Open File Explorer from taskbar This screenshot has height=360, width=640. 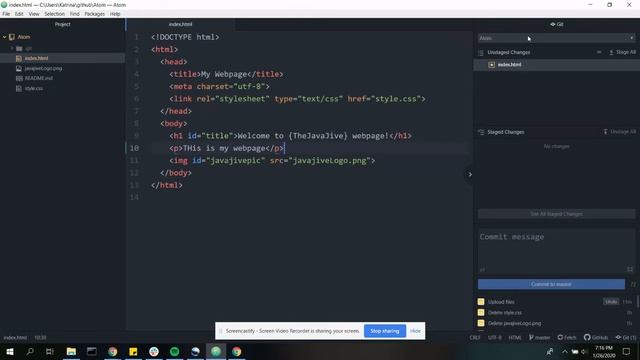(71, 351)
